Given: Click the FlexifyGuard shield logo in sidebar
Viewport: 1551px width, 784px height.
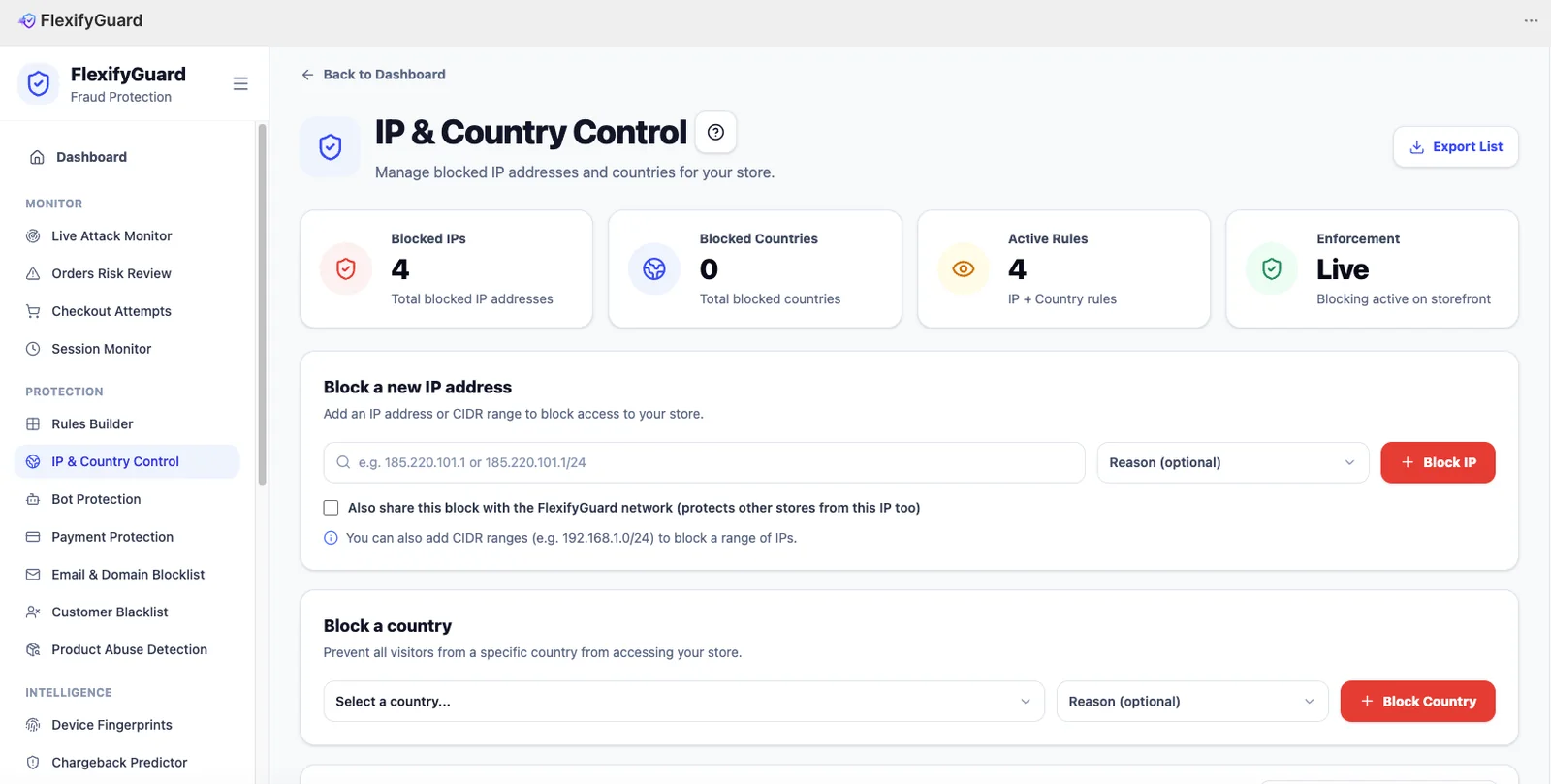Looking at the screenshot, I should click(39, 84).
